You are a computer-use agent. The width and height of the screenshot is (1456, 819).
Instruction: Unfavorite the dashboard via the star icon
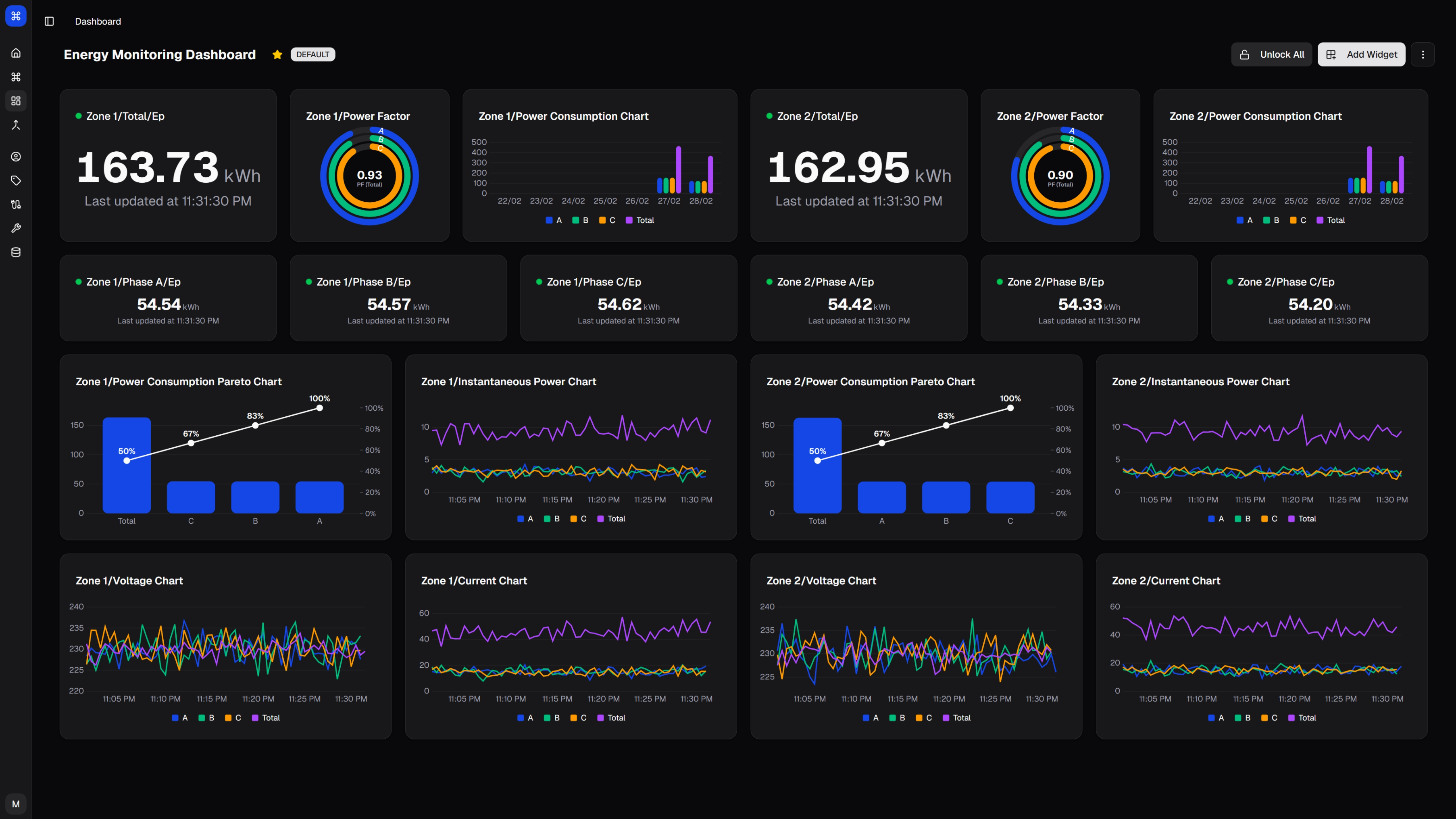[x=277, y=54]
